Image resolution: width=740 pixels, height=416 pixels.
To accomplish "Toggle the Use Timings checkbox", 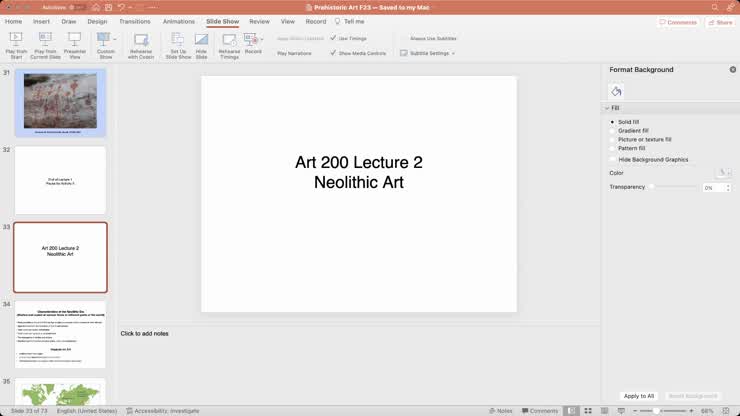I will tap(333, 38).
